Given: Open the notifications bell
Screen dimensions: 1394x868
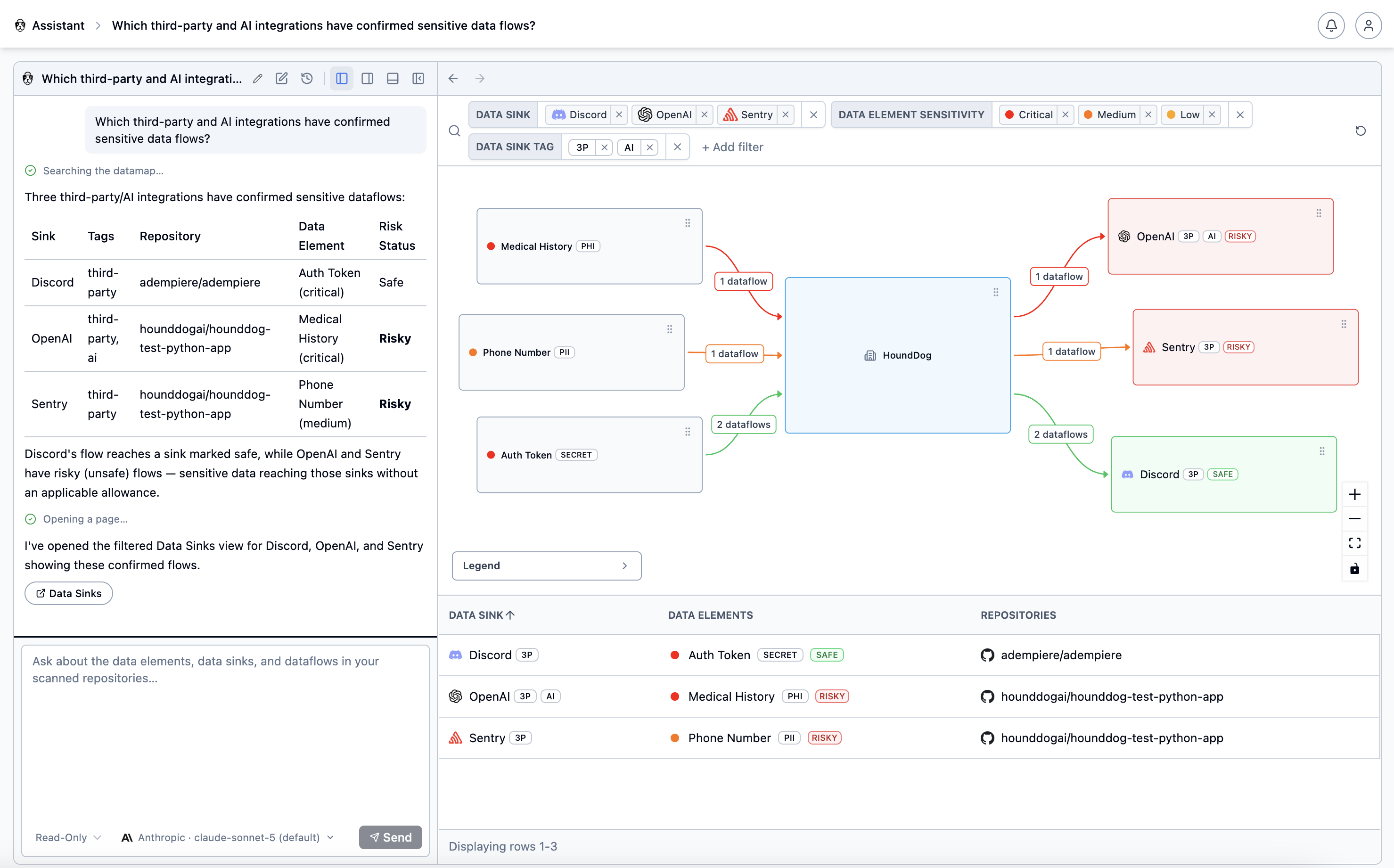Looking at the screenshot, I should click(x=1330, y=25).
